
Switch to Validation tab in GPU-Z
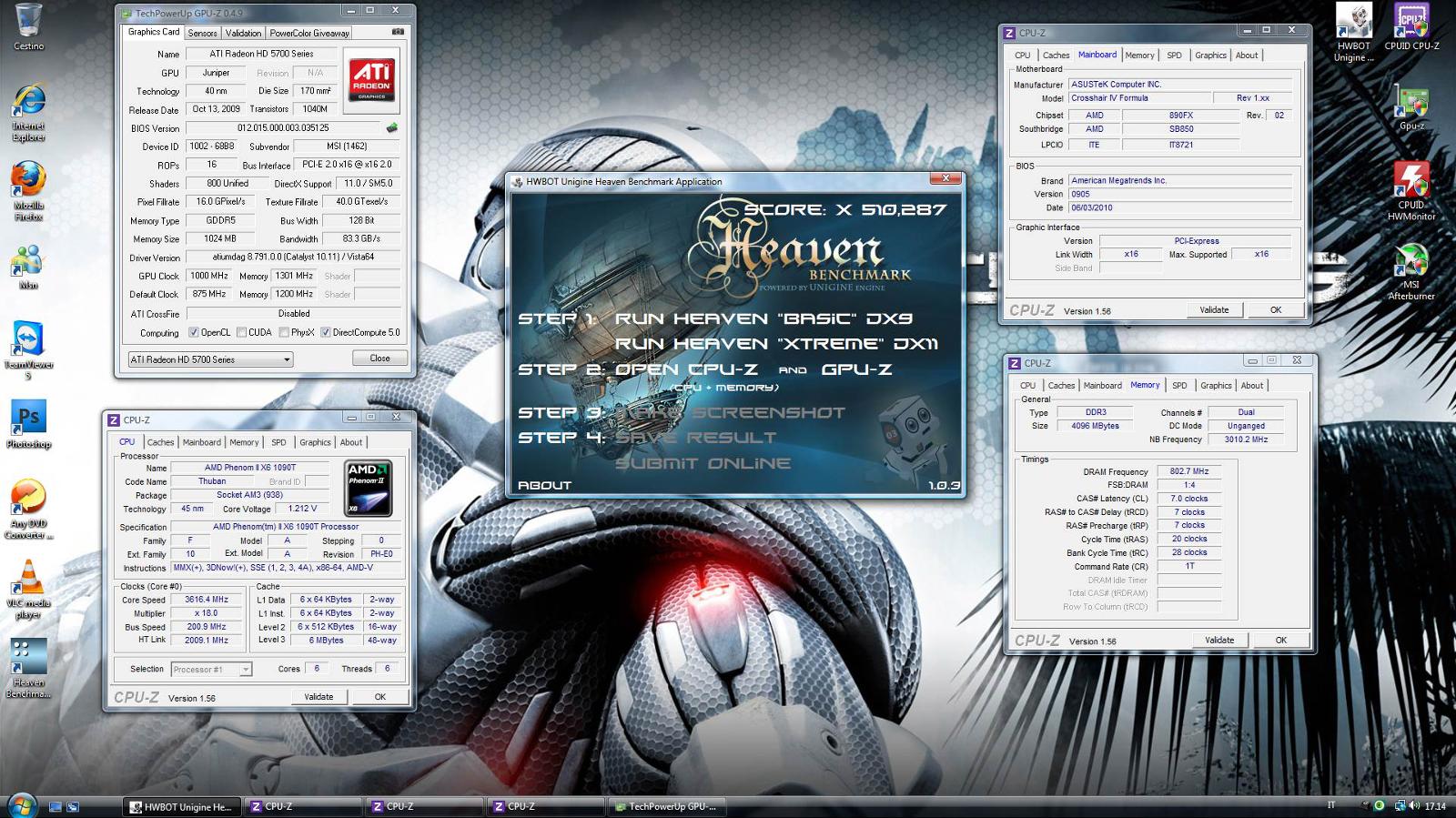point(243,33)
